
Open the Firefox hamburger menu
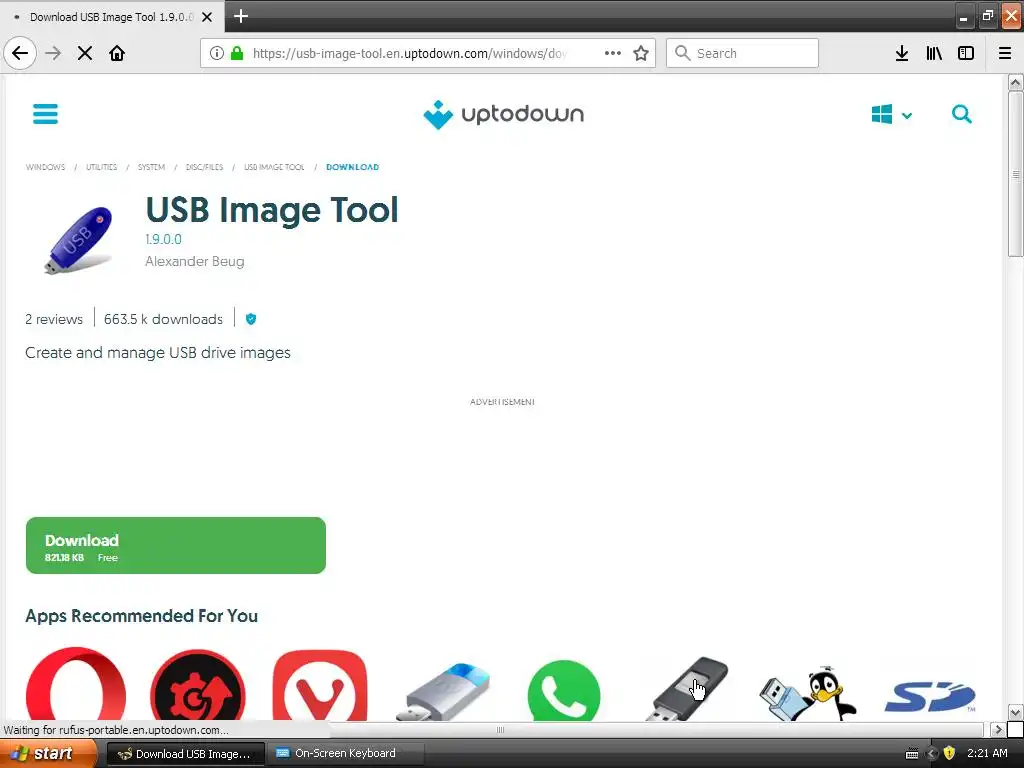coord(1005,53)
